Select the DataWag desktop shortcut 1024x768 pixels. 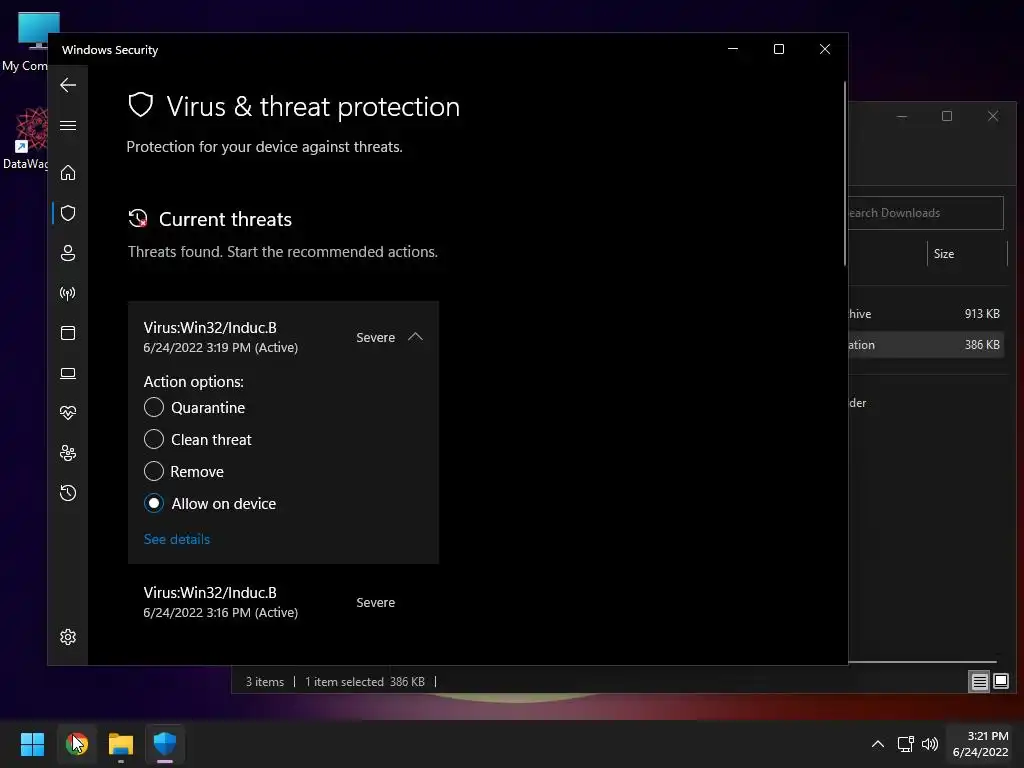(x=26, y=138)
